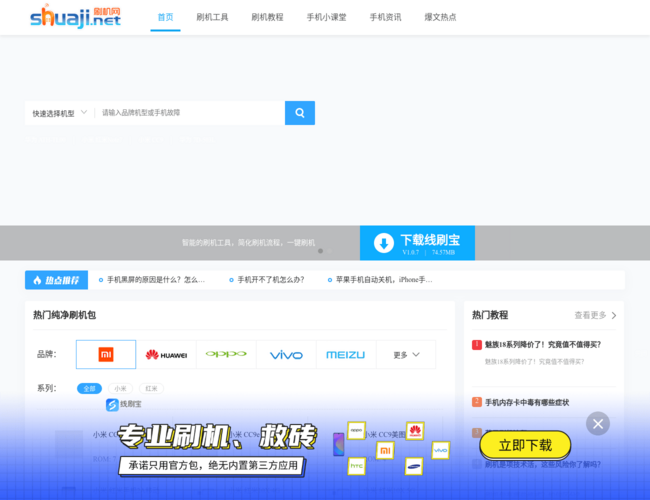
Task: Select the Huawei brand logo
Action: [166, 354]
